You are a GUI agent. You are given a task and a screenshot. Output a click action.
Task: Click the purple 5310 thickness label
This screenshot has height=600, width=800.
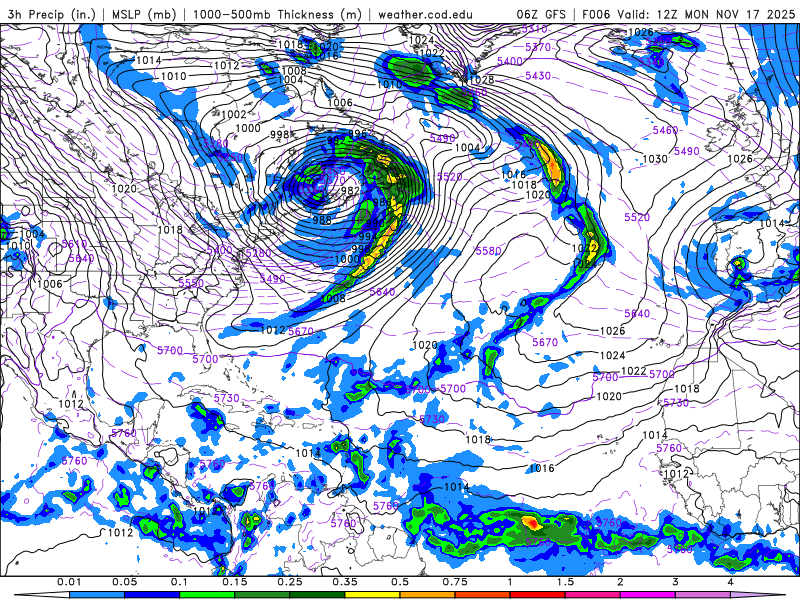click(x=535, y=29)
